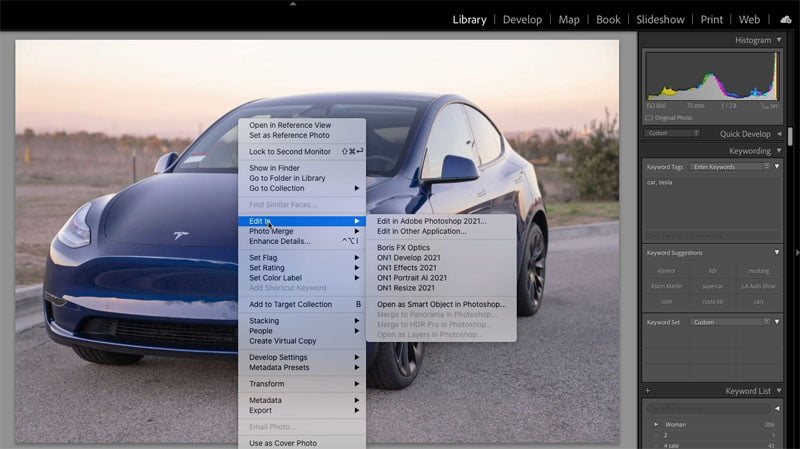This screenshot has height=449, width=800.
Task: Open the Metadata Presets submenu
Action: pos(302,368)
